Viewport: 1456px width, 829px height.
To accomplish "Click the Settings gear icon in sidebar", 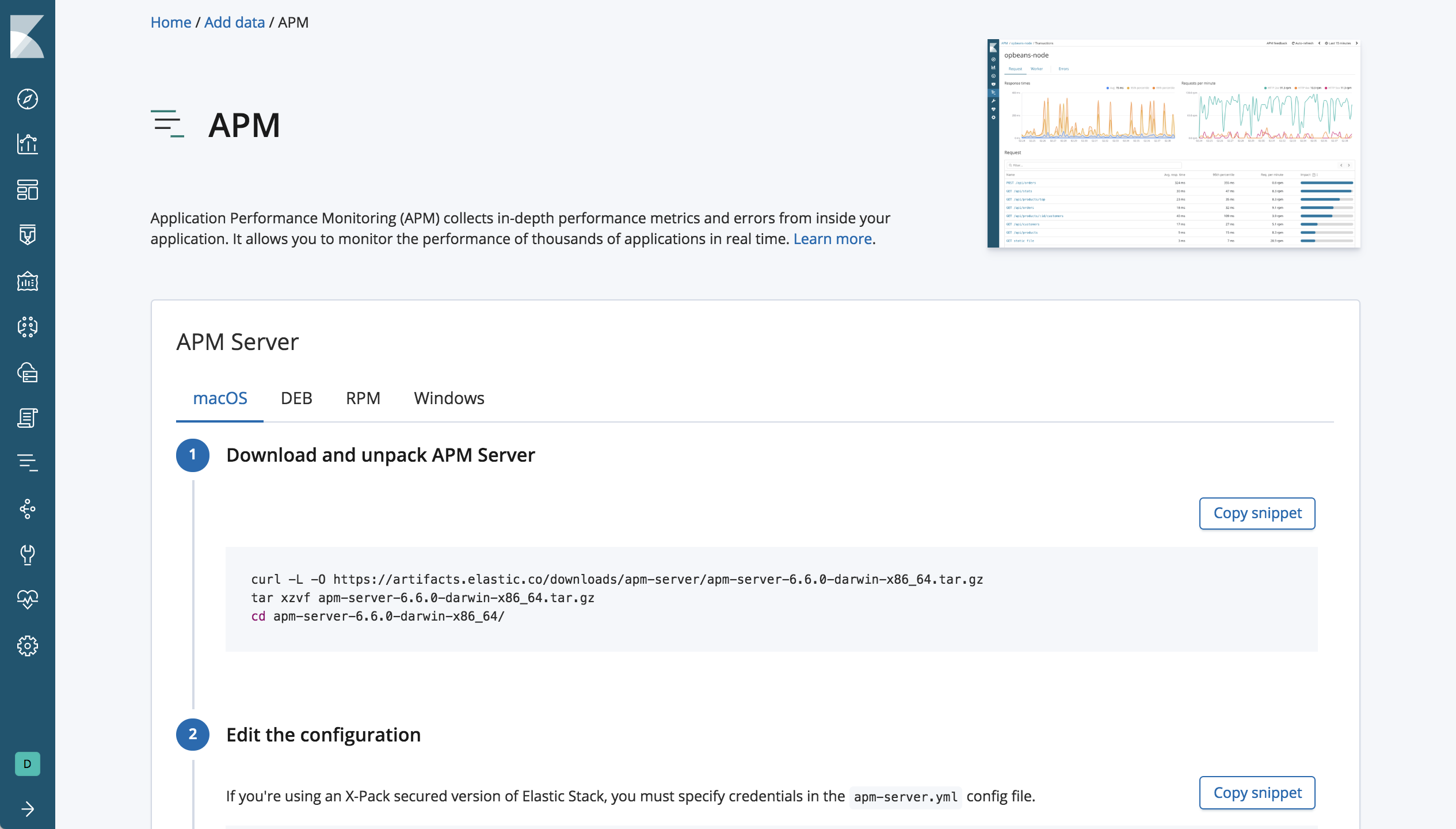I will coord(27,645).
